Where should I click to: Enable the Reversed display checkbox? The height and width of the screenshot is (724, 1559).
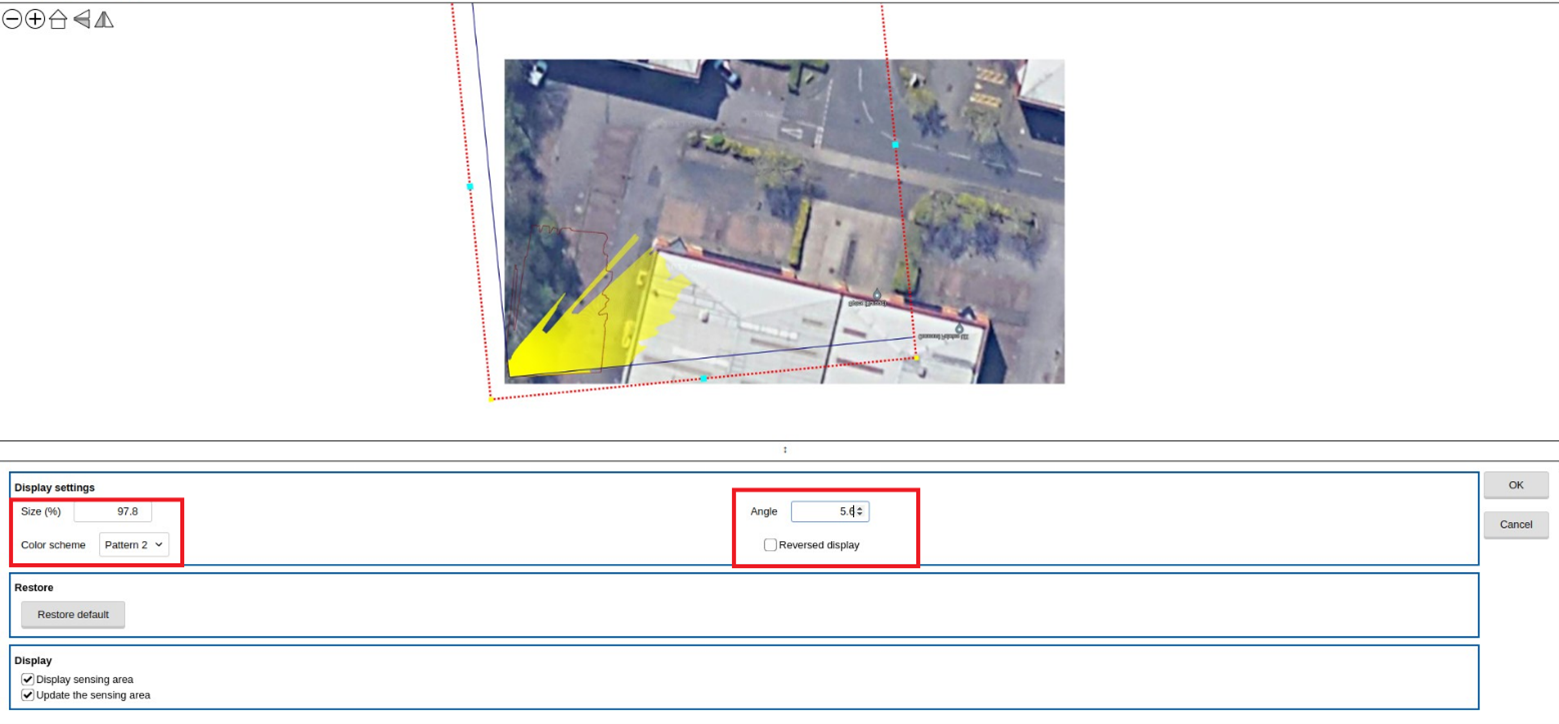(x=770, y=545)
